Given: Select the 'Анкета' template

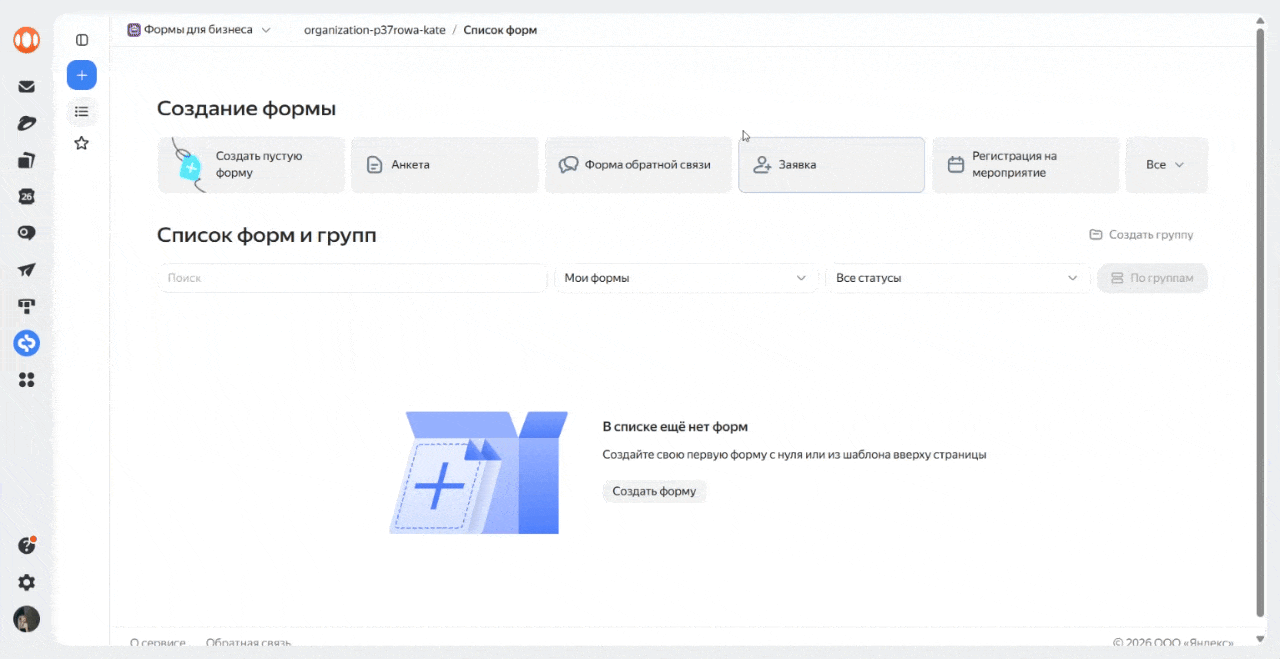Looking at the screenshot, I should click(445, 165).
